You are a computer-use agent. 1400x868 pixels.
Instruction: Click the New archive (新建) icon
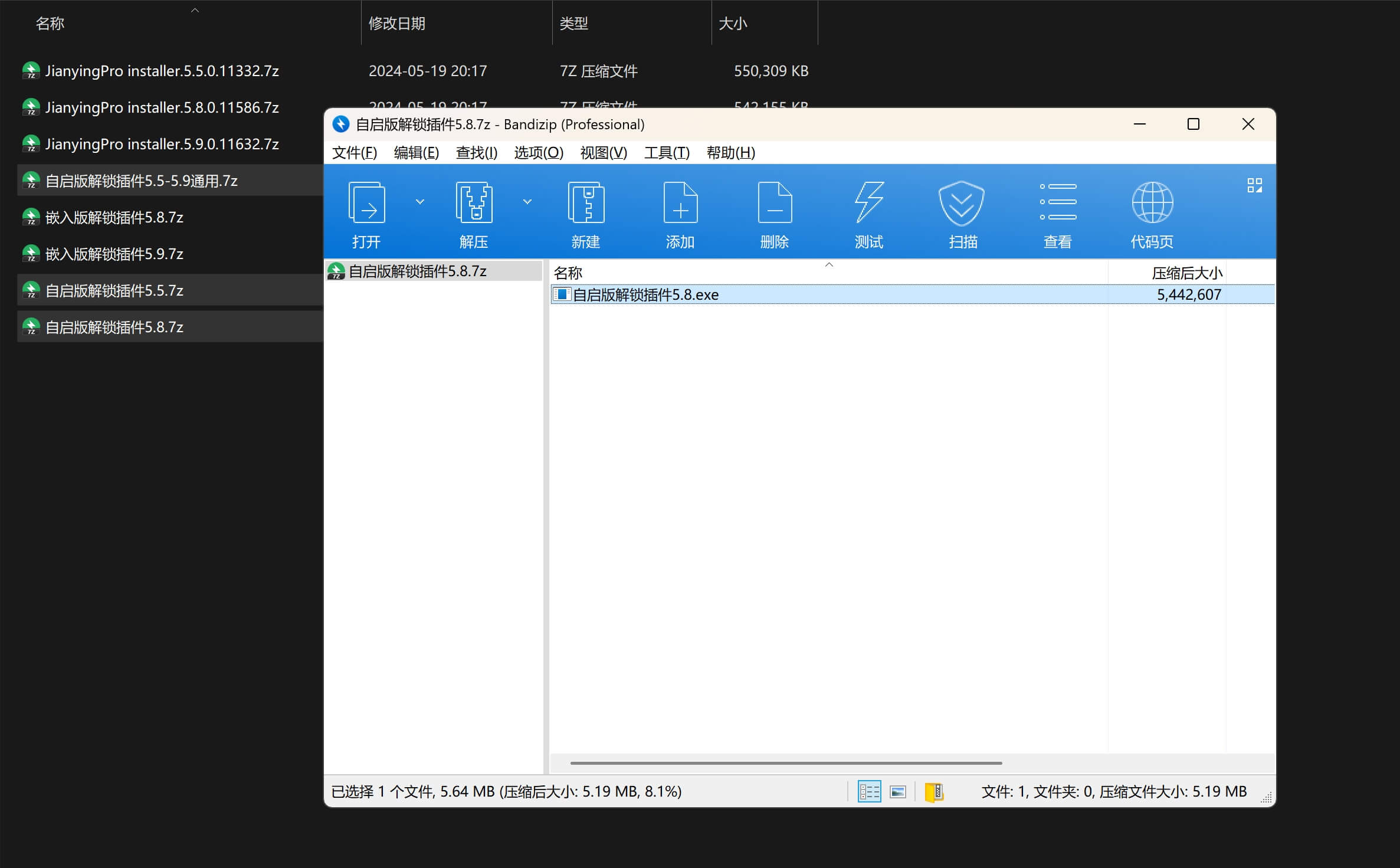pos(586,202)
